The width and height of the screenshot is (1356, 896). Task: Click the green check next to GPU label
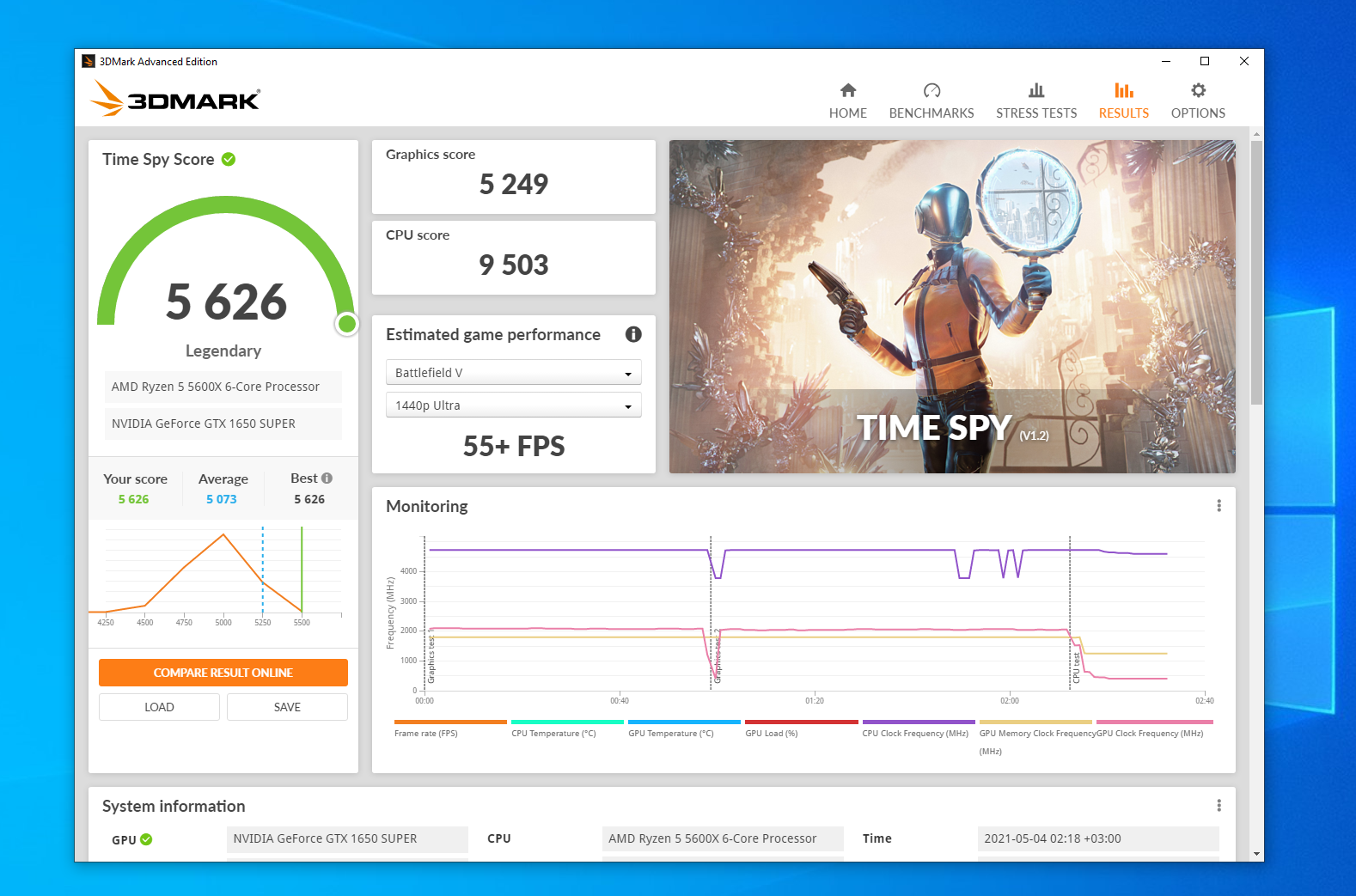146,839
